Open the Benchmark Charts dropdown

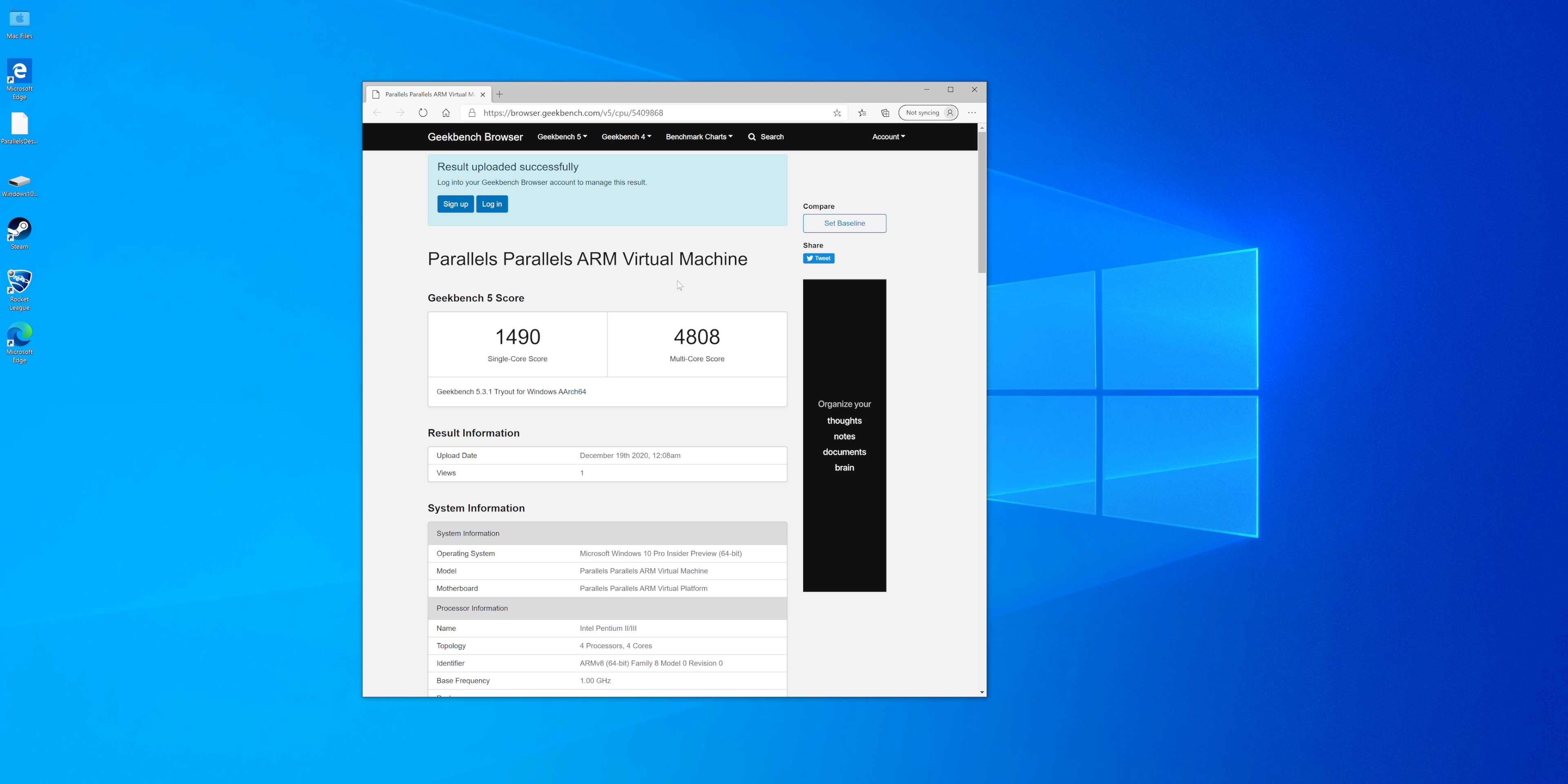pyautogui.click(x=699, y=137)
